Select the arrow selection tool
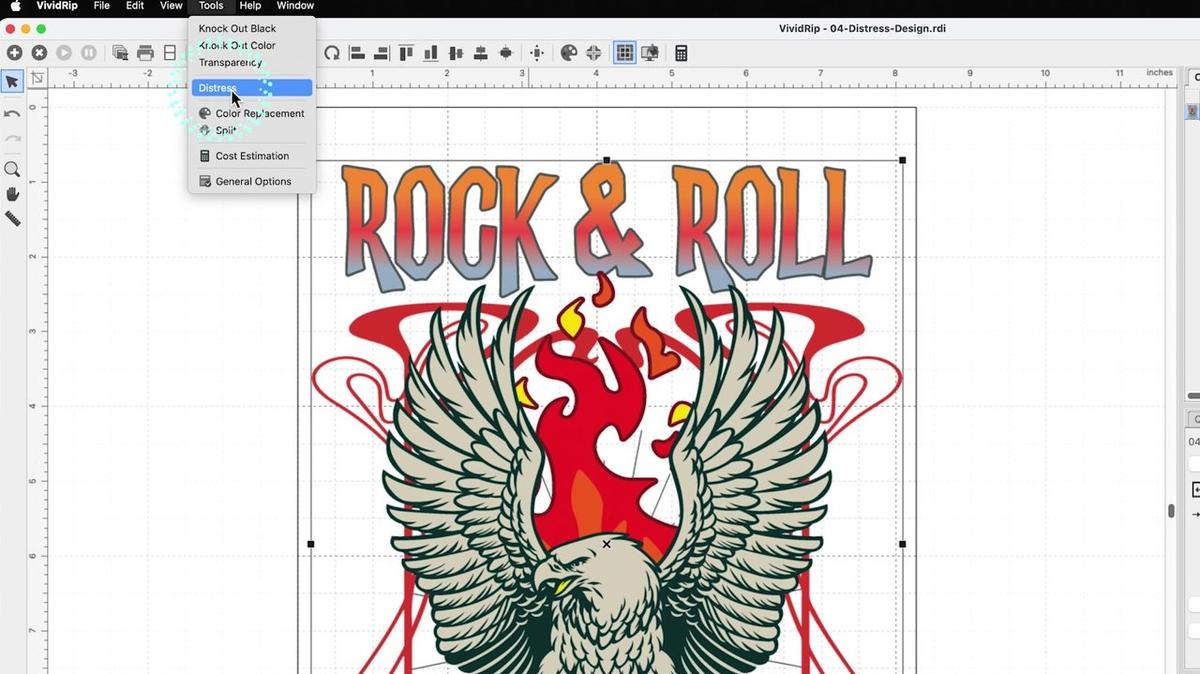1200x674 pixels. (12, 82)
